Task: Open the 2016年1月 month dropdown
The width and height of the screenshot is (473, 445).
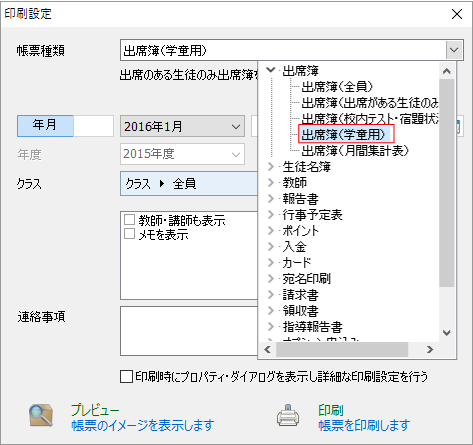Action: coord(182,126)
